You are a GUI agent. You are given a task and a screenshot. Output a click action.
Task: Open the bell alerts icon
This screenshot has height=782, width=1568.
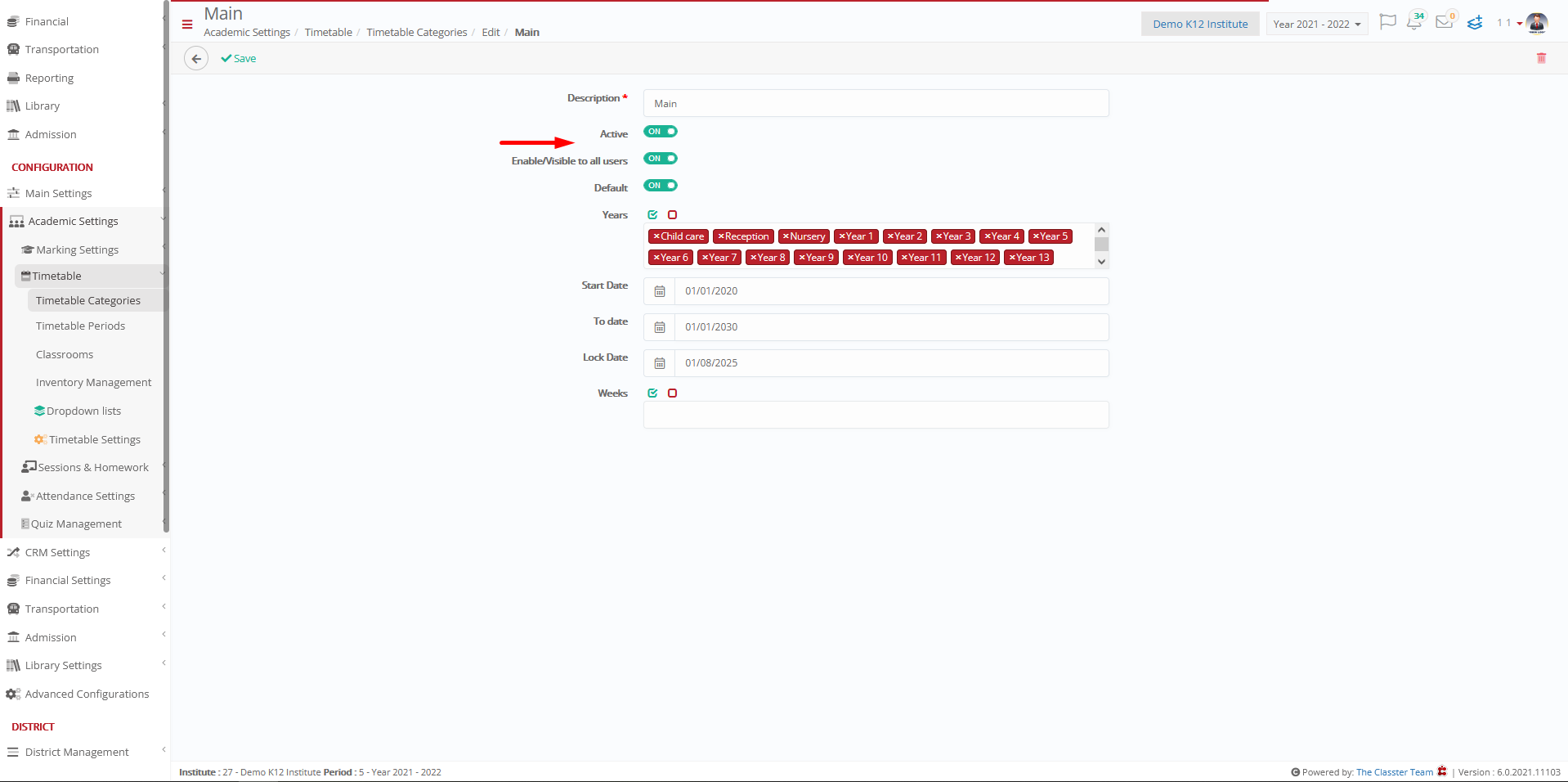(1414, 22)
